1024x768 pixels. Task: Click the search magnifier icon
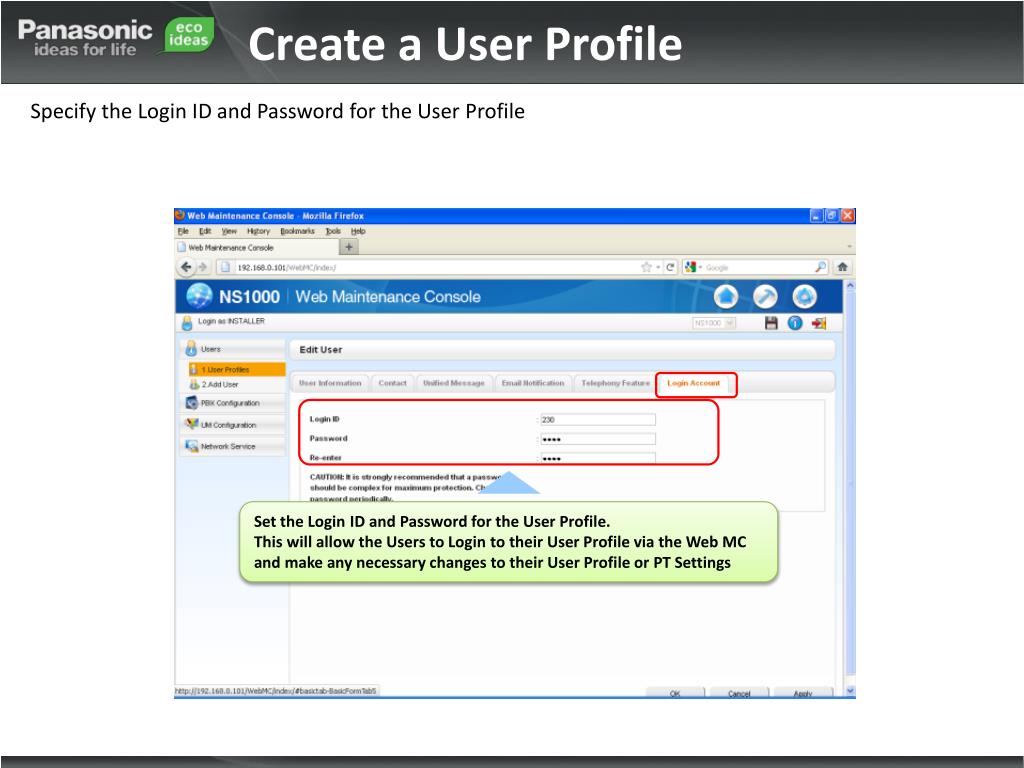pyautogui.click(x=820, y=266)
